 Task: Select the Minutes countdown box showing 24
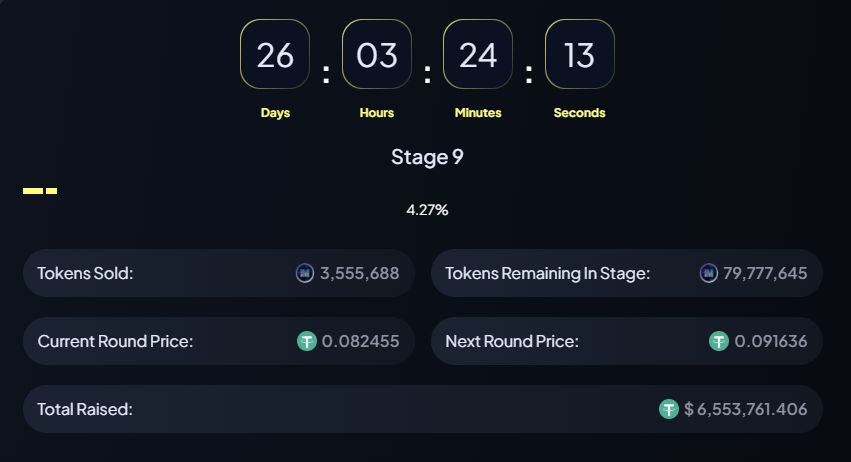[478, 54]
